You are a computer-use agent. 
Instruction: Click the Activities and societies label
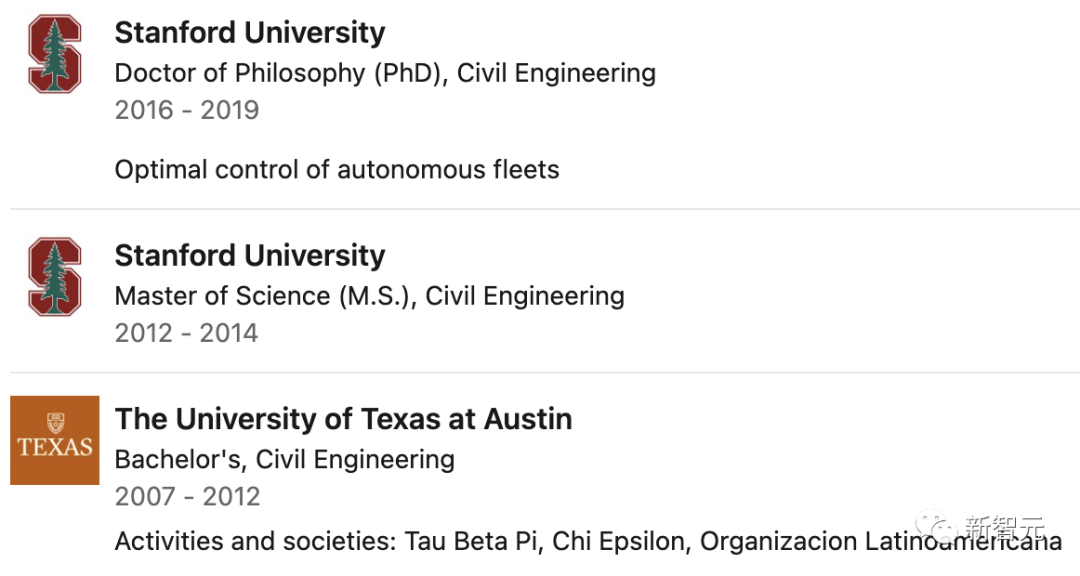[x=255, y=542]
